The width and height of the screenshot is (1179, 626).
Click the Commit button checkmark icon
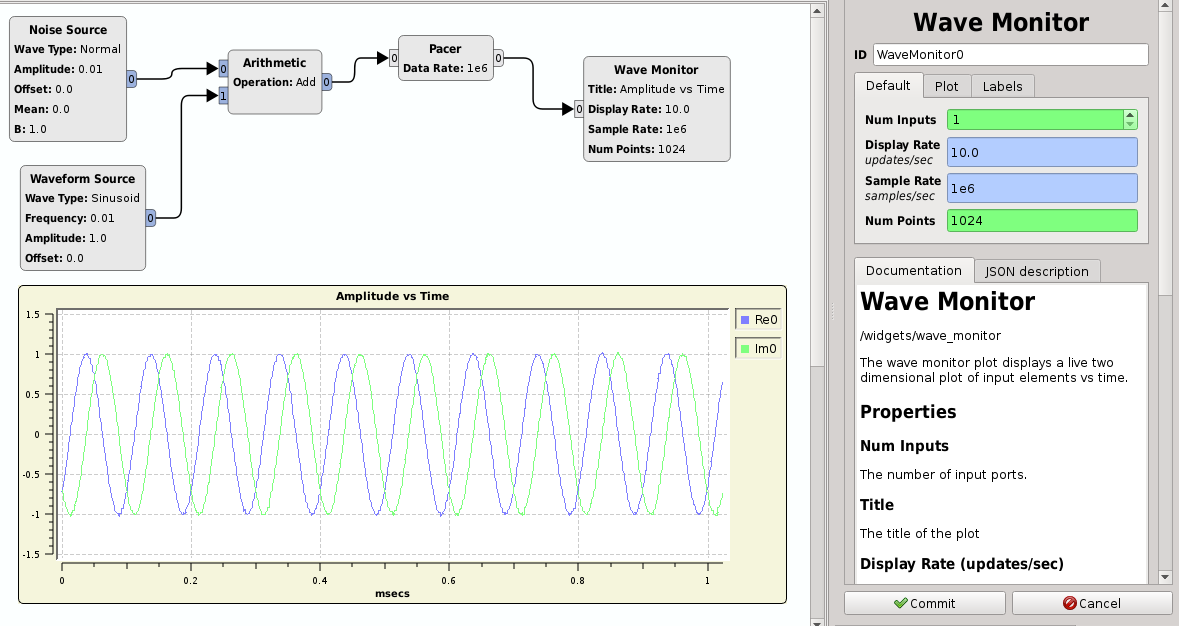[900, 603]
